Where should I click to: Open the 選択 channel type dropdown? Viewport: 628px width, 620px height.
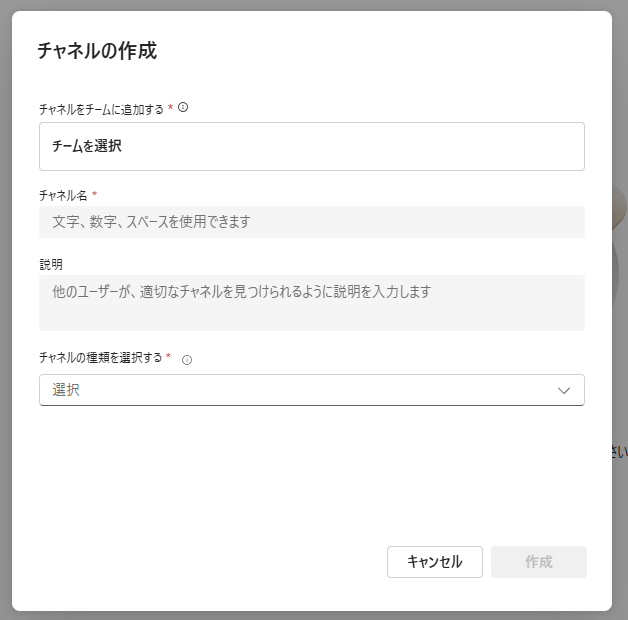(x=312, y=390)
